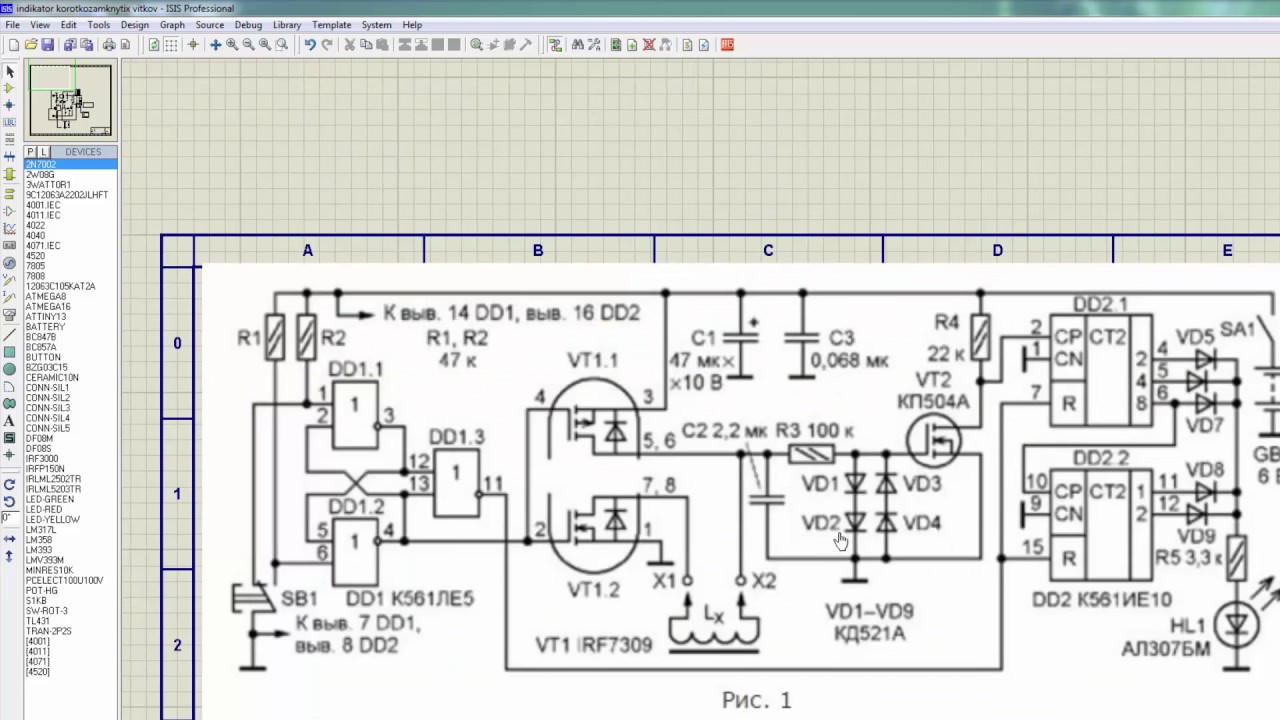Click the Zoom Out magnifier
1280x720 pixels.
pyautogui.click(x=249, y=45)
